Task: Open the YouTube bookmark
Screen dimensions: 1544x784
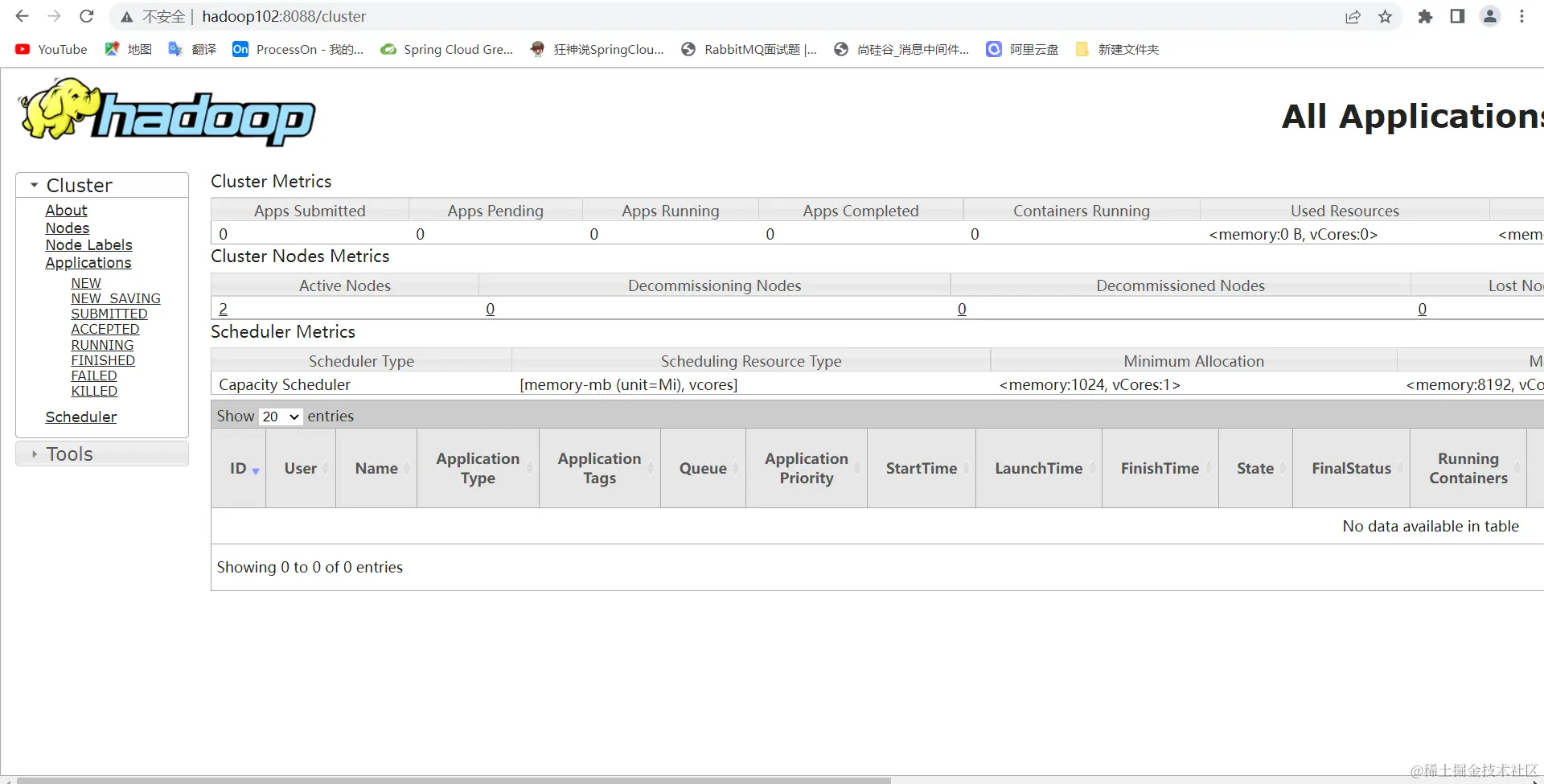Action: click(51, 49)
